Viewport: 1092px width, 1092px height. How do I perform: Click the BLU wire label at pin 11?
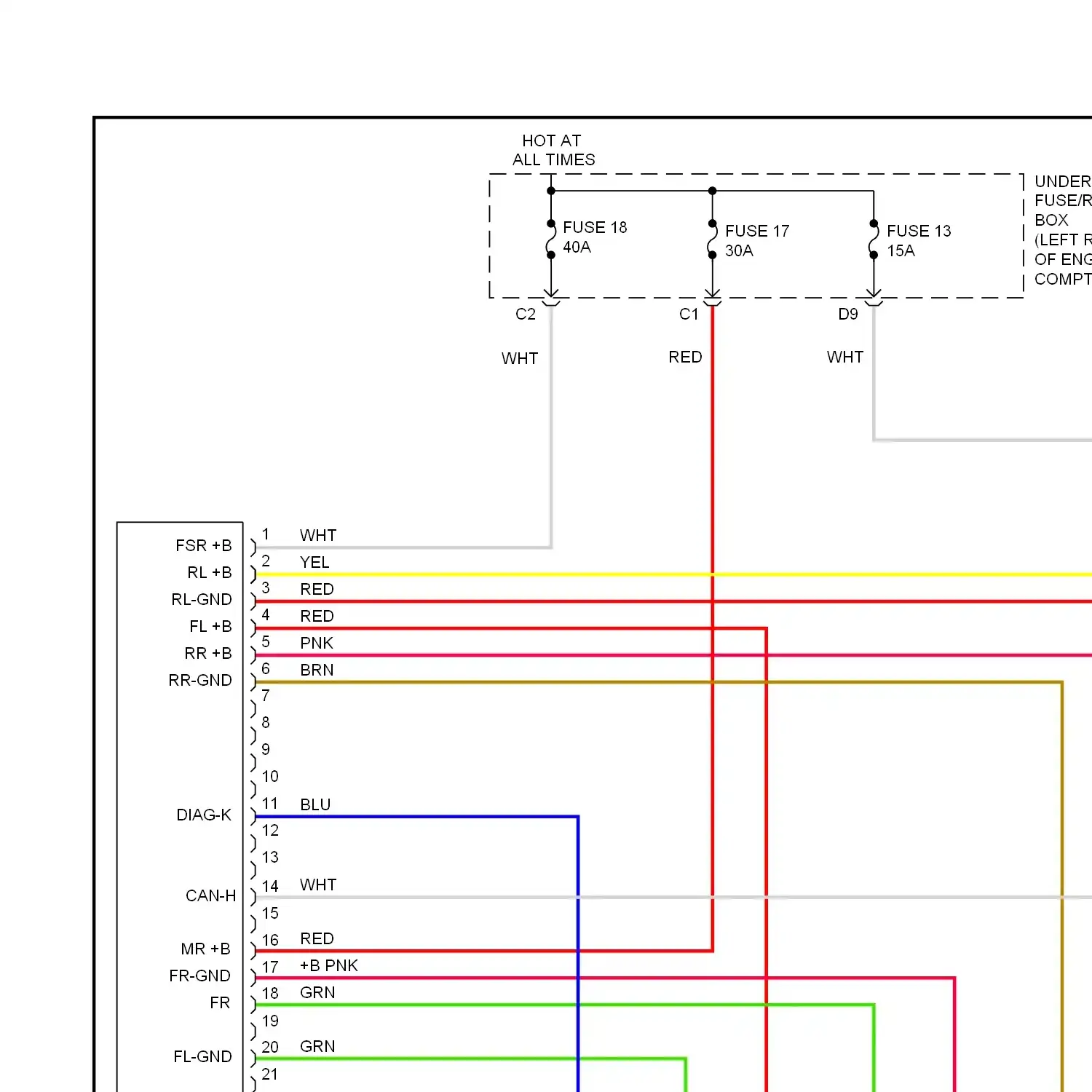click(x=315, y=804)
